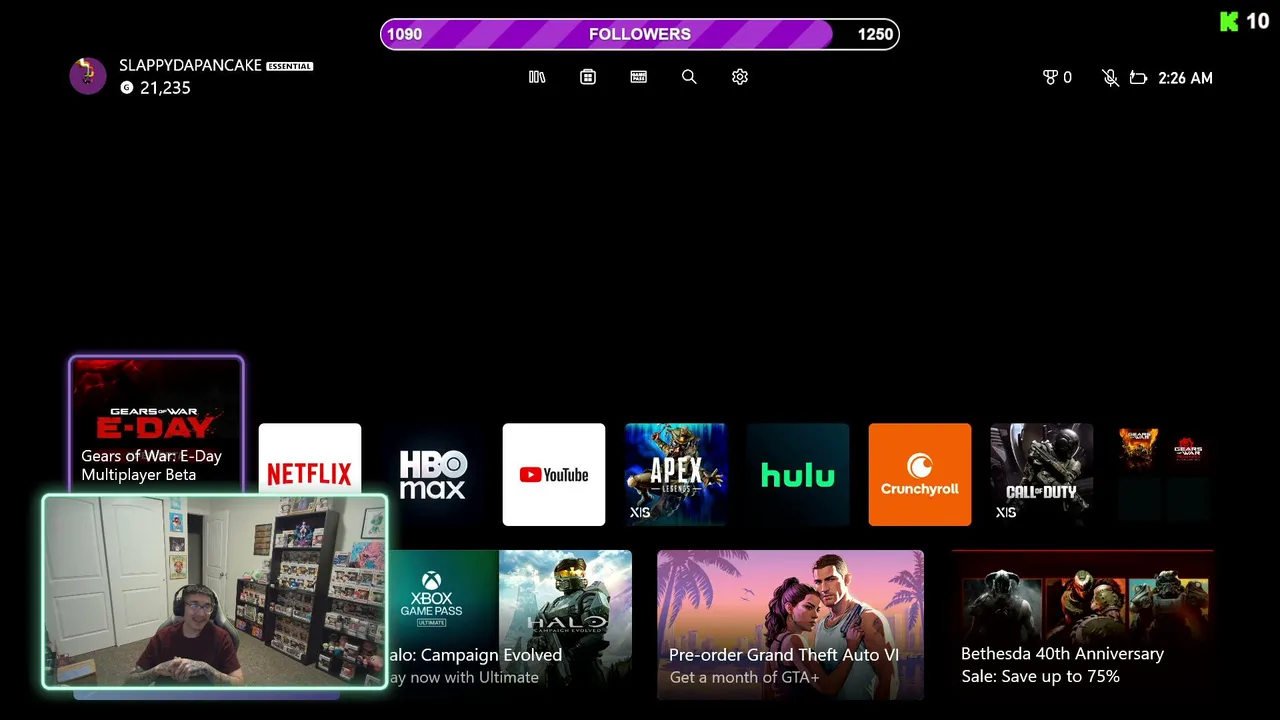Viewport: 1280px width, 720px height.
Task: Open the My games & apps library icon
Action: pyautogui.click(x=537, y=77)
